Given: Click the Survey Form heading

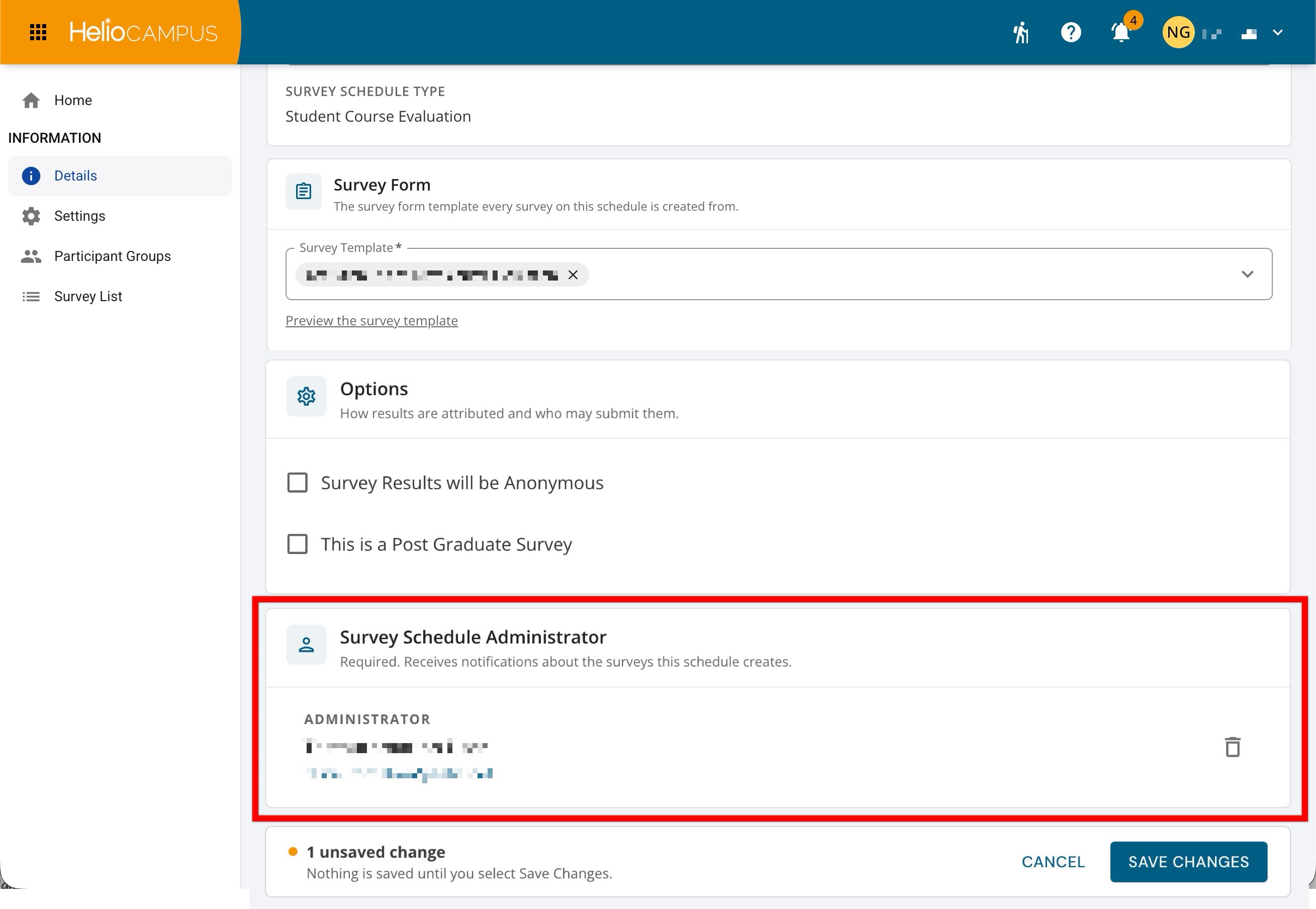Looking at the screenshot, I should (x=382, y=185).
